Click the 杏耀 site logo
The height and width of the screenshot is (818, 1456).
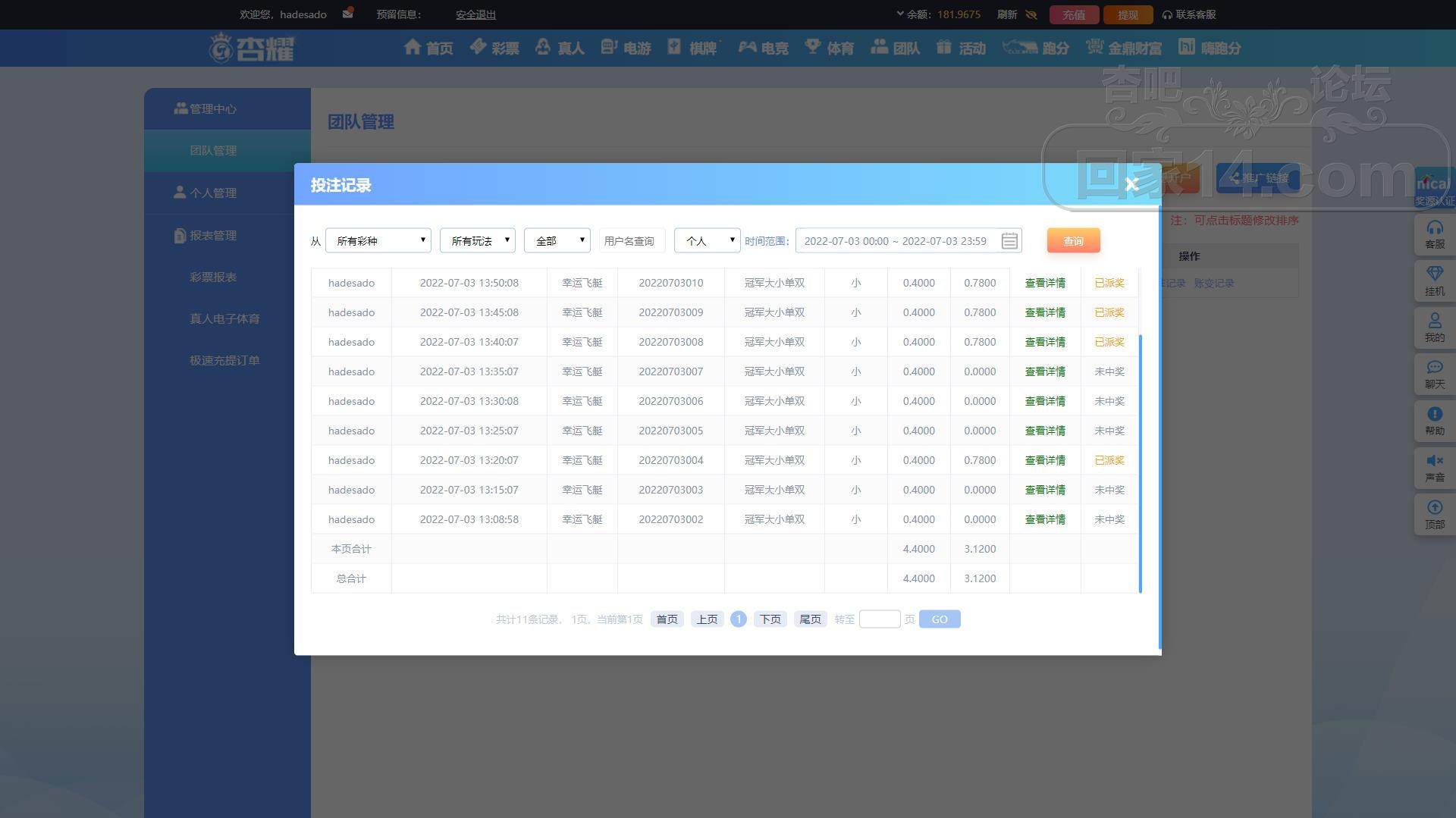pyautogui.click(x=252, y=48)
